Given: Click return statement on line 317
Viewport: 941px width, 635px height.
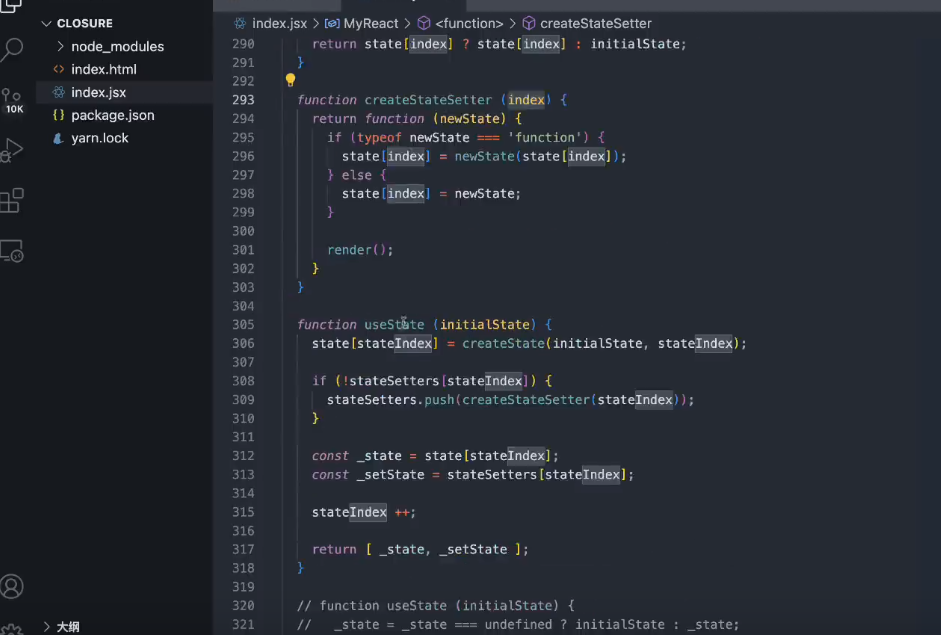Looking at the screenshot, I should point(420,549).
